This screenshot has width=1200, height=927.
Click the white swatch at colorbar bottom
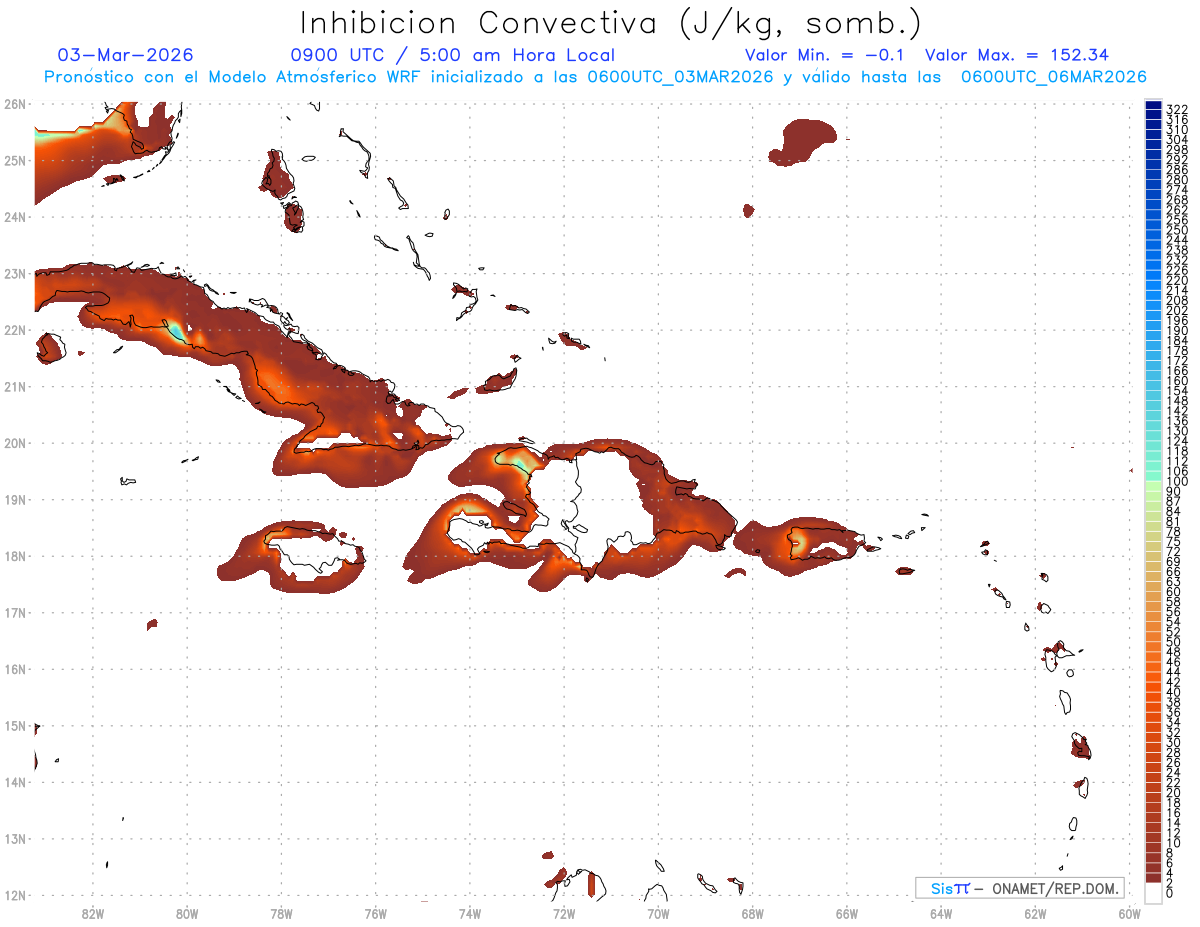point(1154,893)
